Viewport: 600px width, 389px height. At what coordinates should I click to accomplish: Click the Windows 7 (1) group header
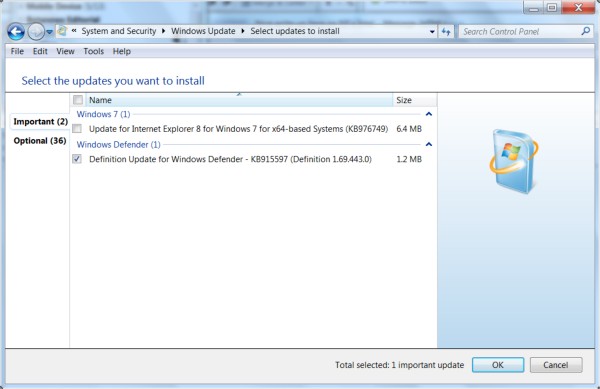(103, 114)
